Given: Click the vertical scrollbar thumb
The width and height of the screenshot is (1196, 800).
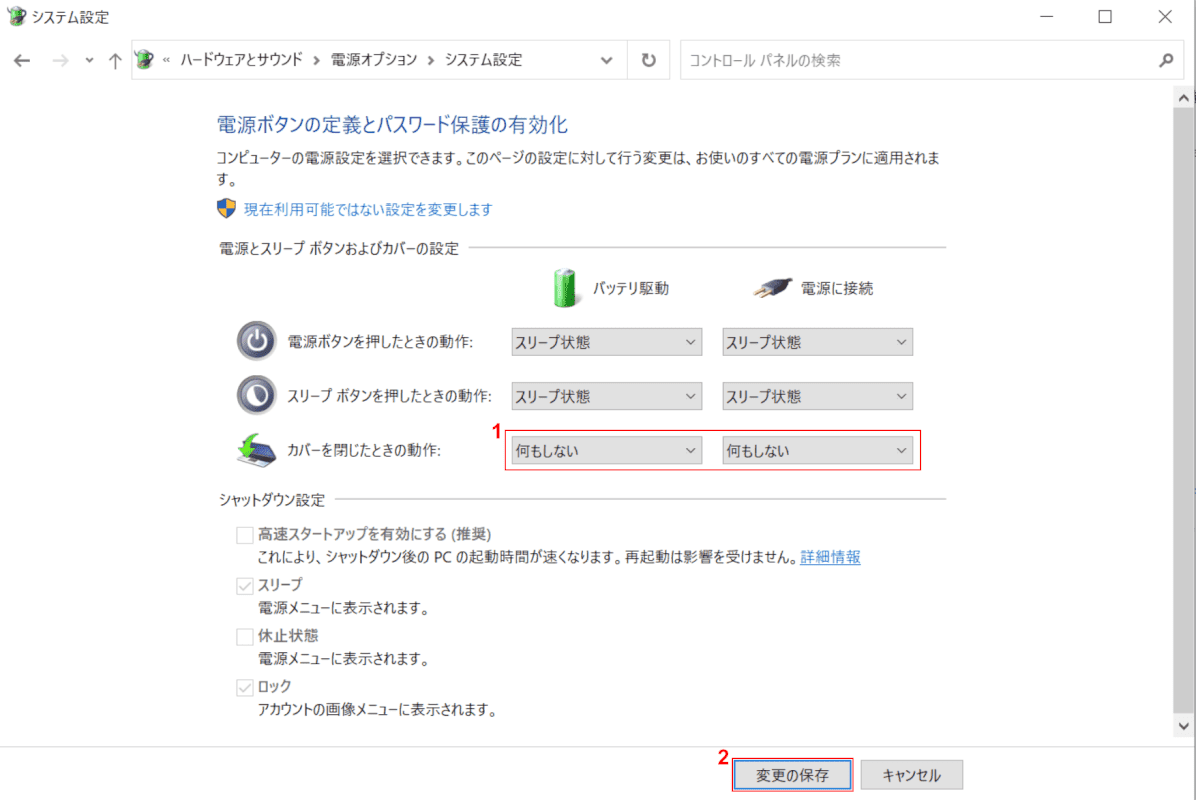Looking at the screenshot, I should pos(1183,408).
